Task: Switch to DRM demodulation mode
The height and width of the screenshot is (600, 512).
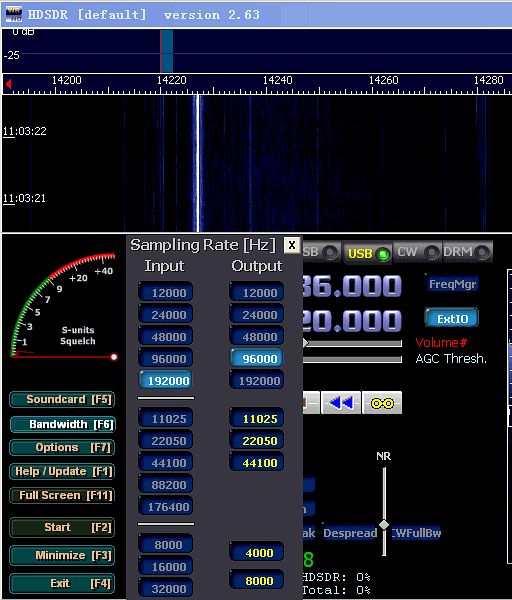Action: tap(467, 252)
